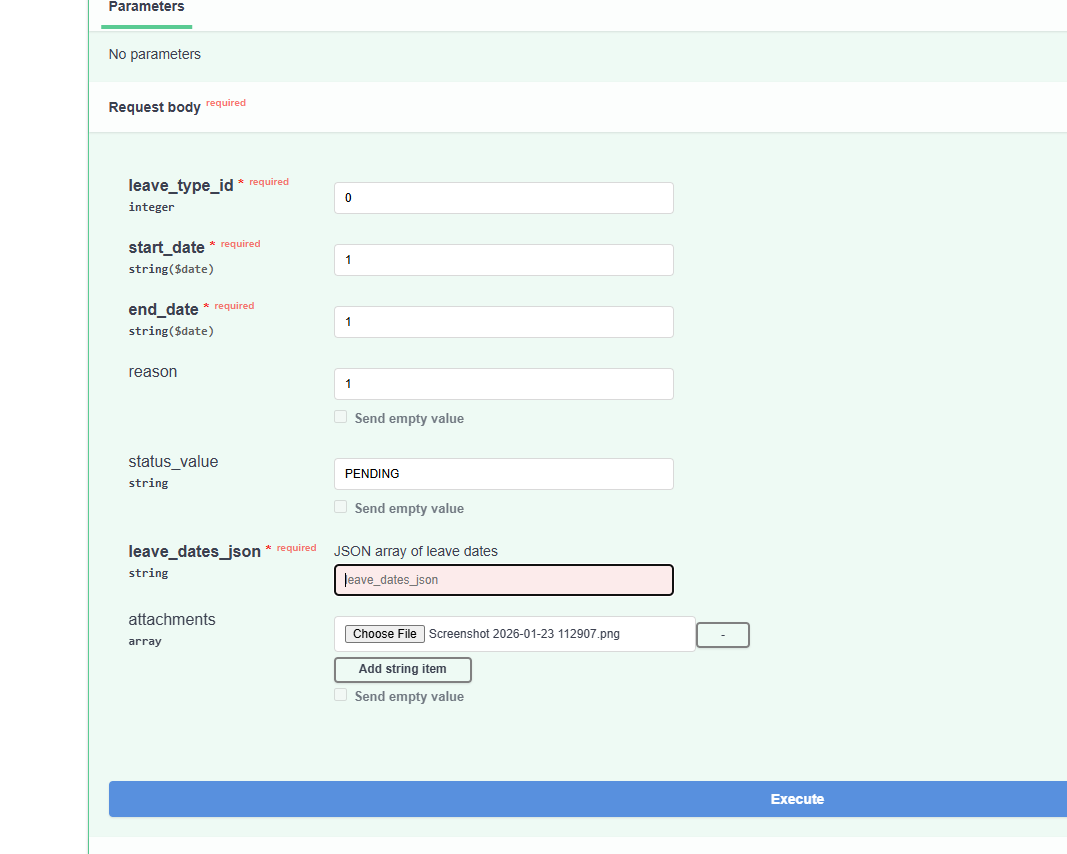
Task: Click the selected screenshot file name
Action: pyautogui.click(x=524, y=634)
